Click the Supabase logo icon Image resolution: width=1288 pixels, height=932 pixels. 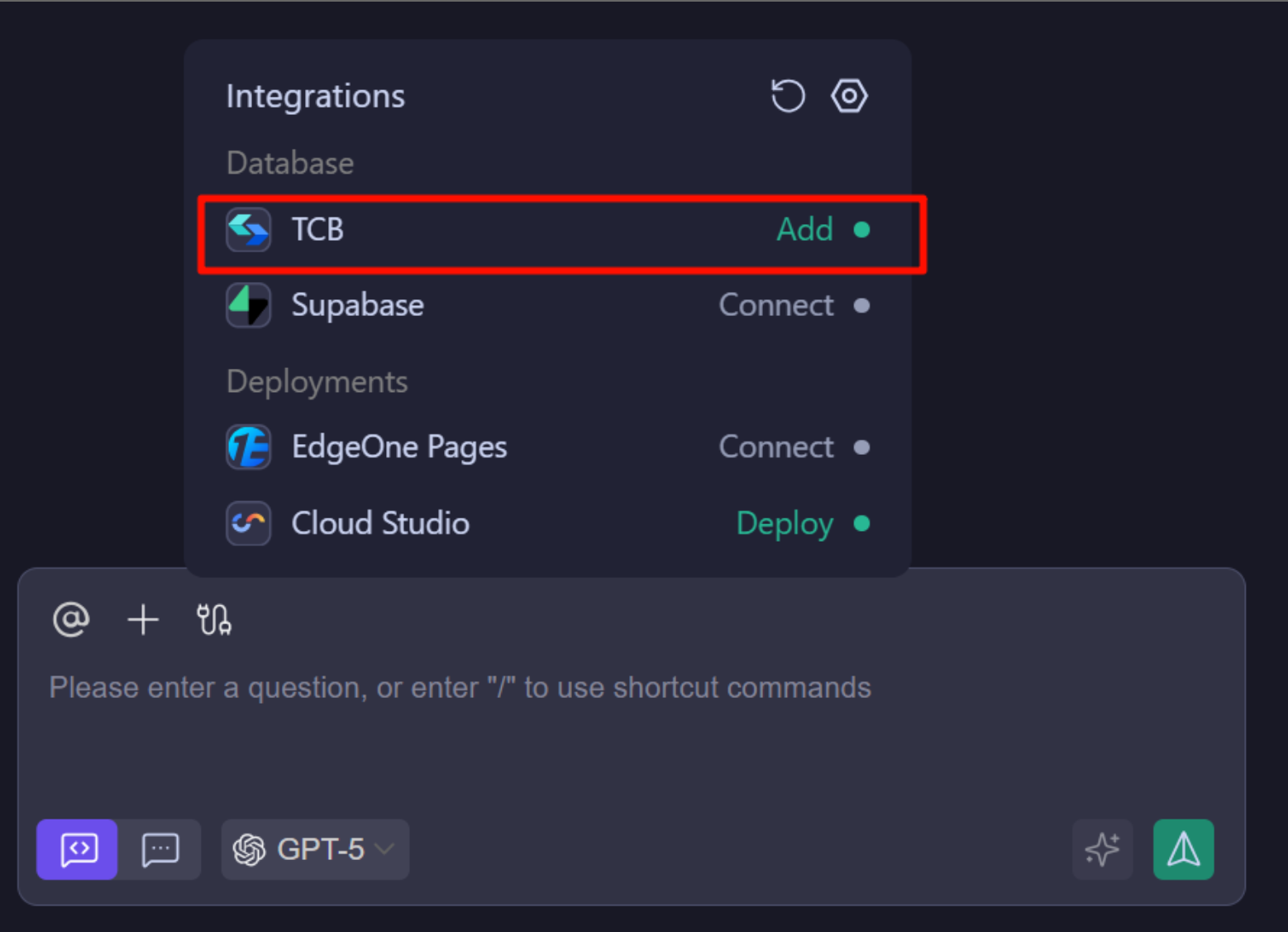[248, 305]
